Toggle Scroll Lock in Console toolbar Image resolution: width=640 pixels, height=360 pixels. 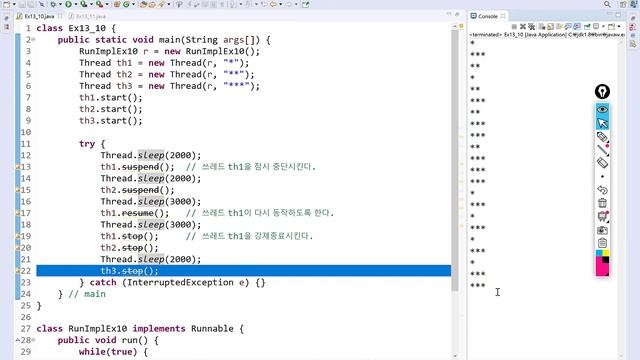tap(550, 27)
